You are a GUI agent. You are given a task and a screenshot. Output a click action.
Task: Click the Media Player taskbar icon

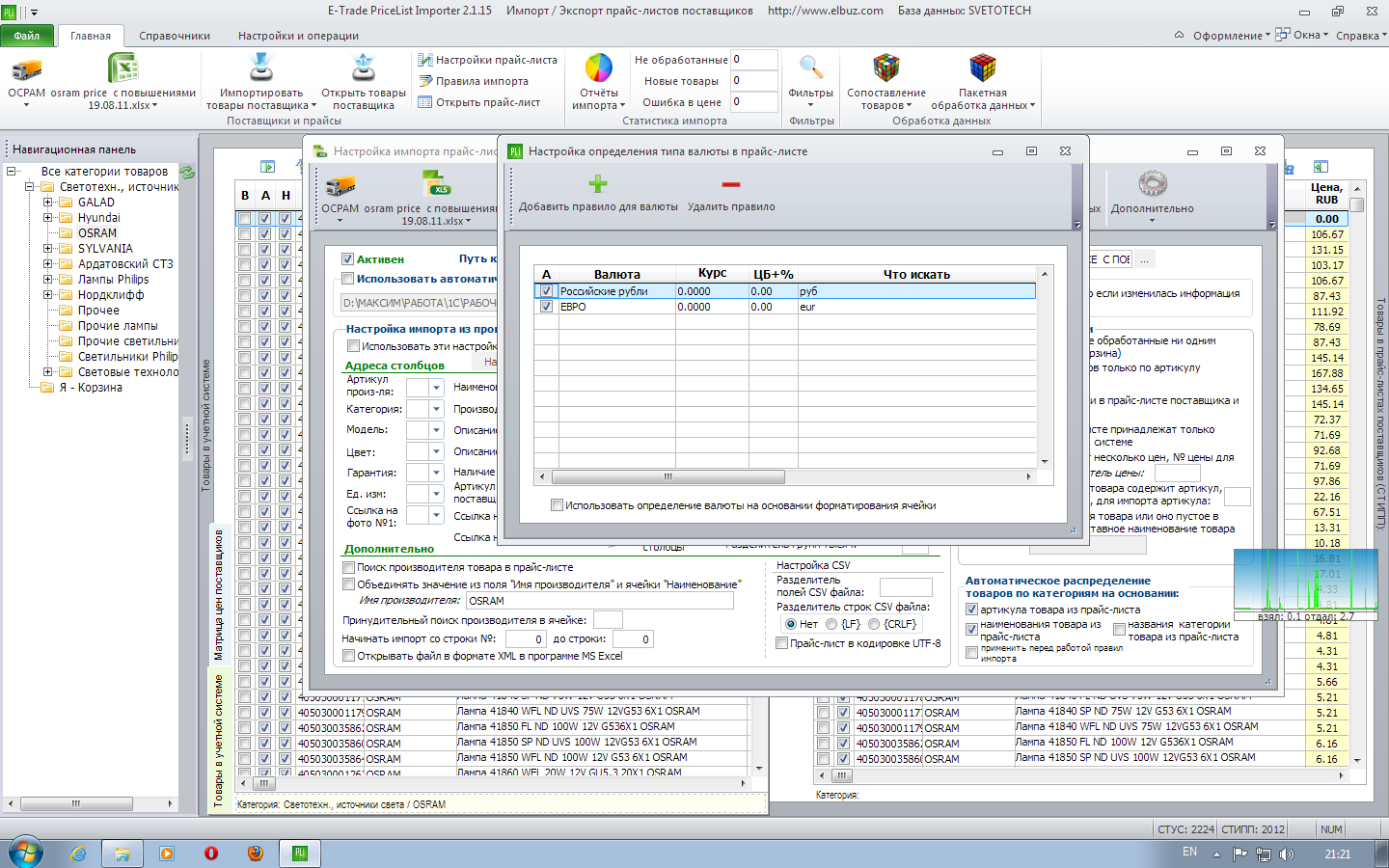167,854
